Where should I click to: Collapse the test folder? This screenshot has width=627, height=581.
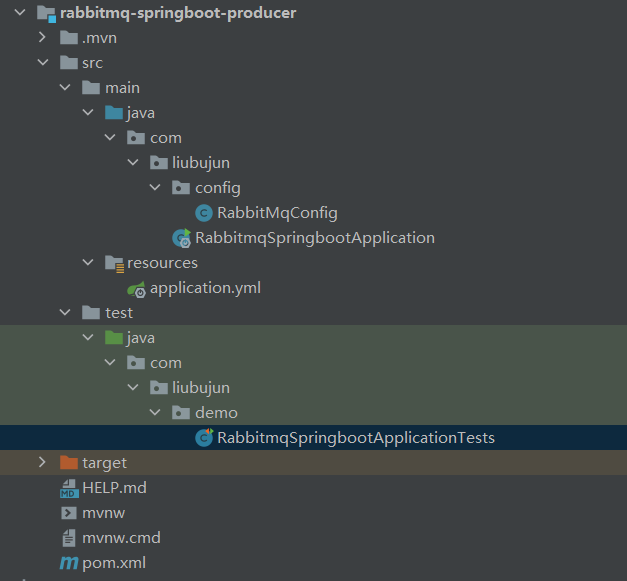(65, 313)
